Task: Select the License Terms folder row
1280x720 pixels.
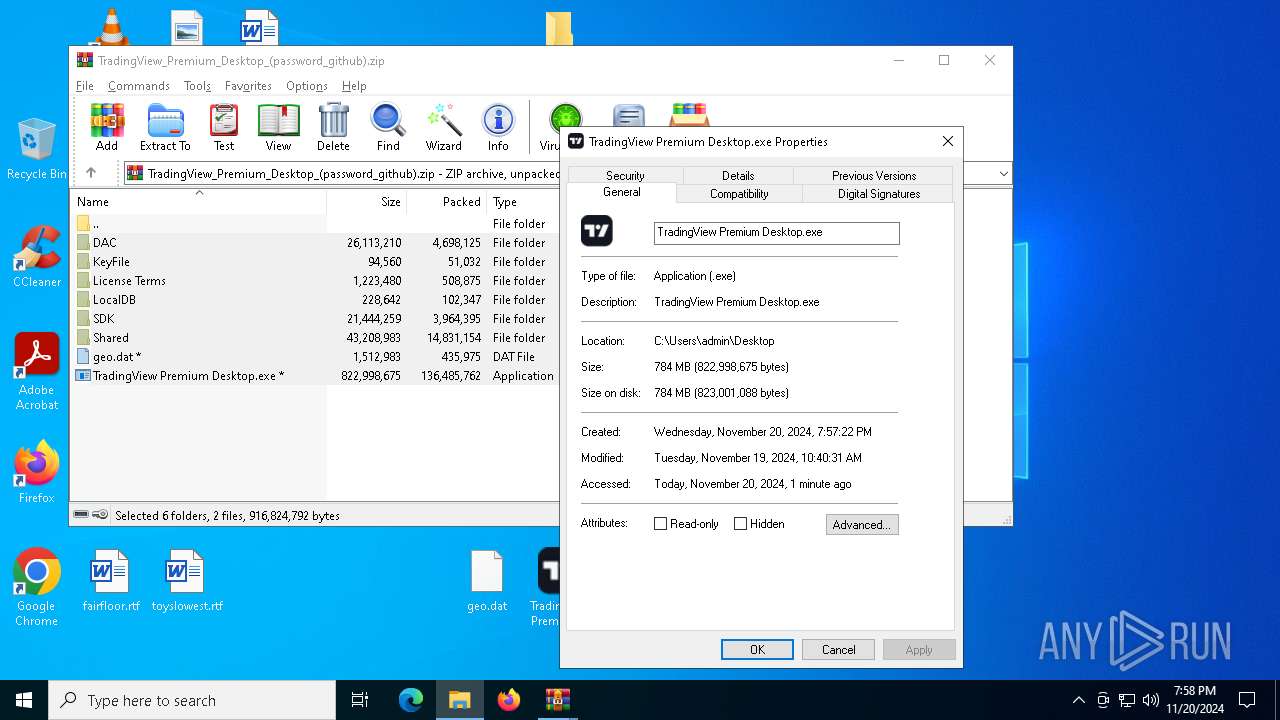Action: point(314,281)
